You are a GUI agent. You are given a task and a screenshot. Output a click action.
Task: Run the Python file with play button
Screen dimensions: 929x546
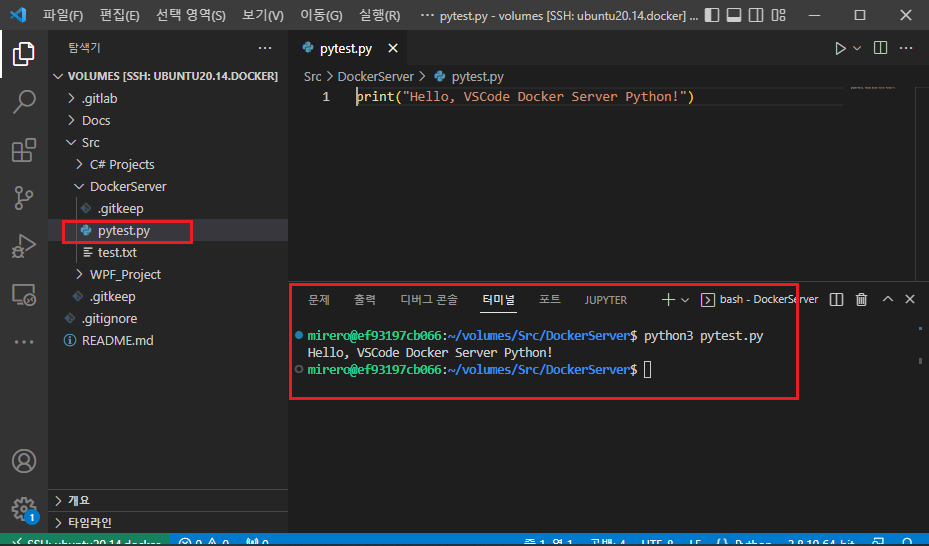[840, 49]
